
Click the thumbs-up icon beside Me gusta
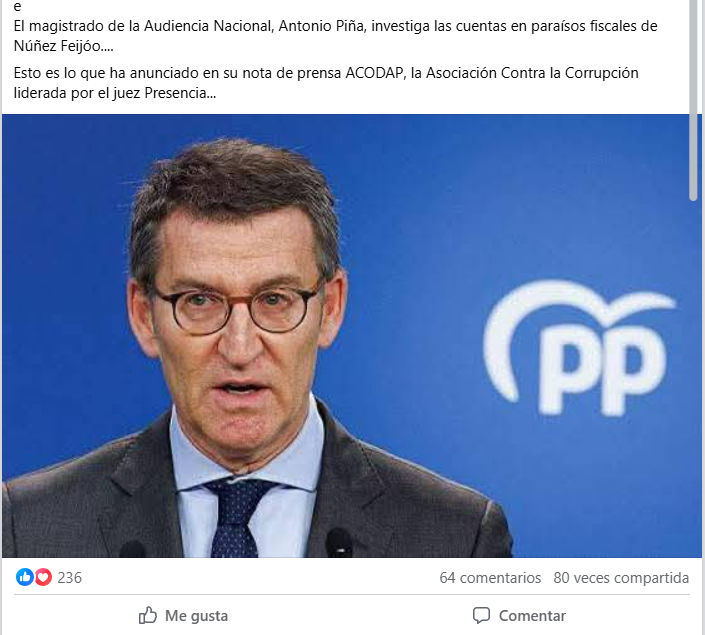147,615
